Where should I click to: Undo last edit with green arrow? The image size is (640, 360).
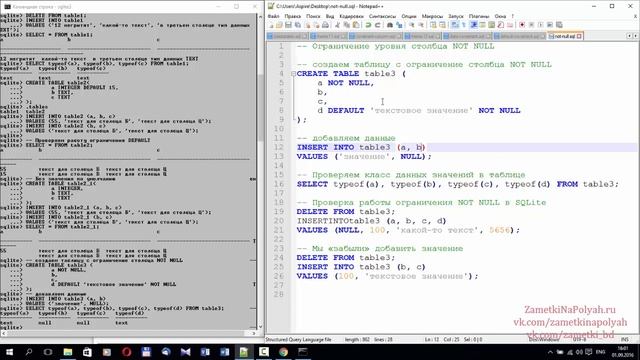coord(368,25)
